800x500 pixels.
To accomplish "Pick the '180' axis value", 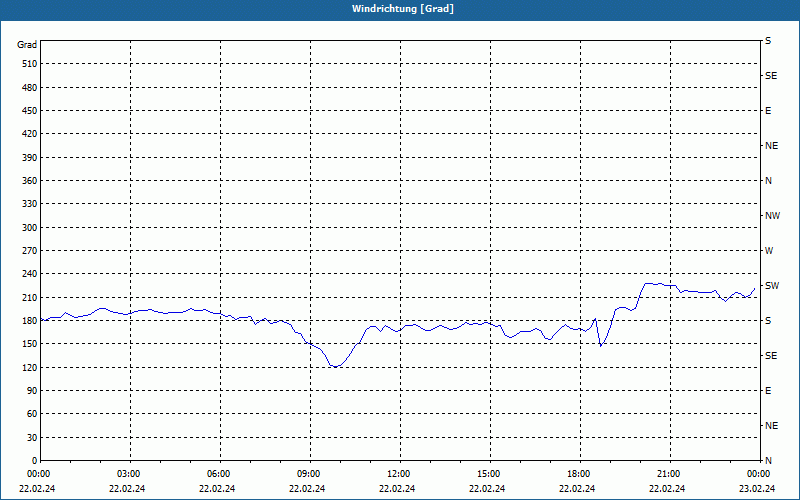I will (31, 321).
